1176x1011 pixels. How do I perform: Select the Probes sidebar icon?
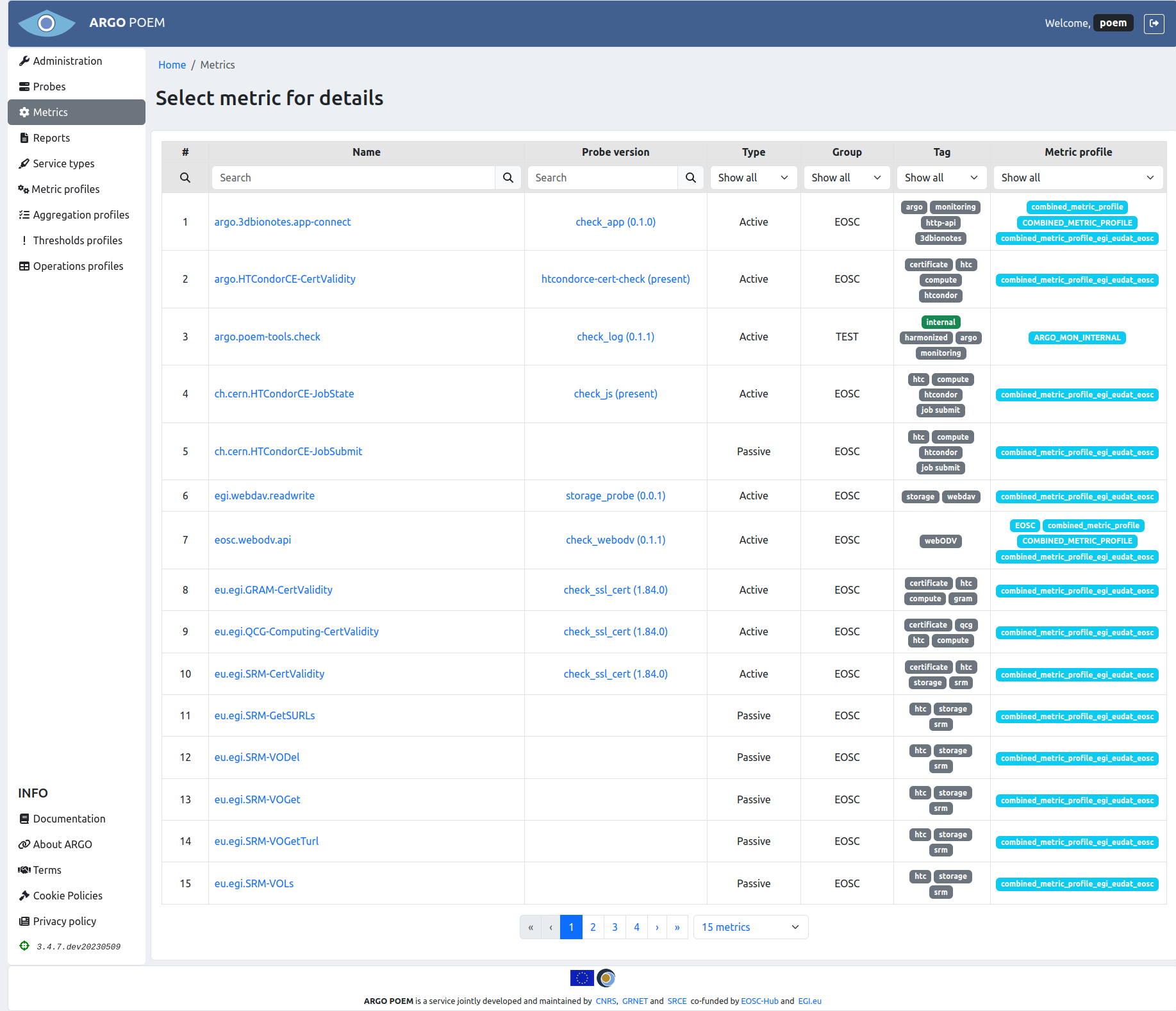24,87
